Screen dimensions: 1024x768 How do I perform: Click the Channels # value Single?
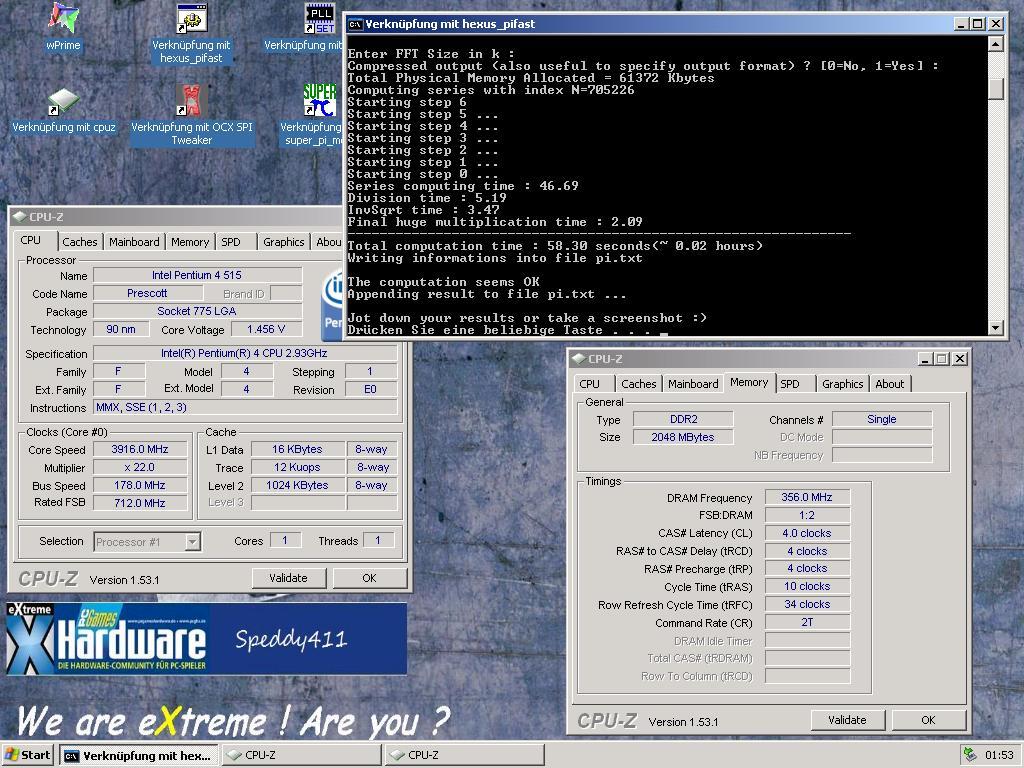coord(882,419)
